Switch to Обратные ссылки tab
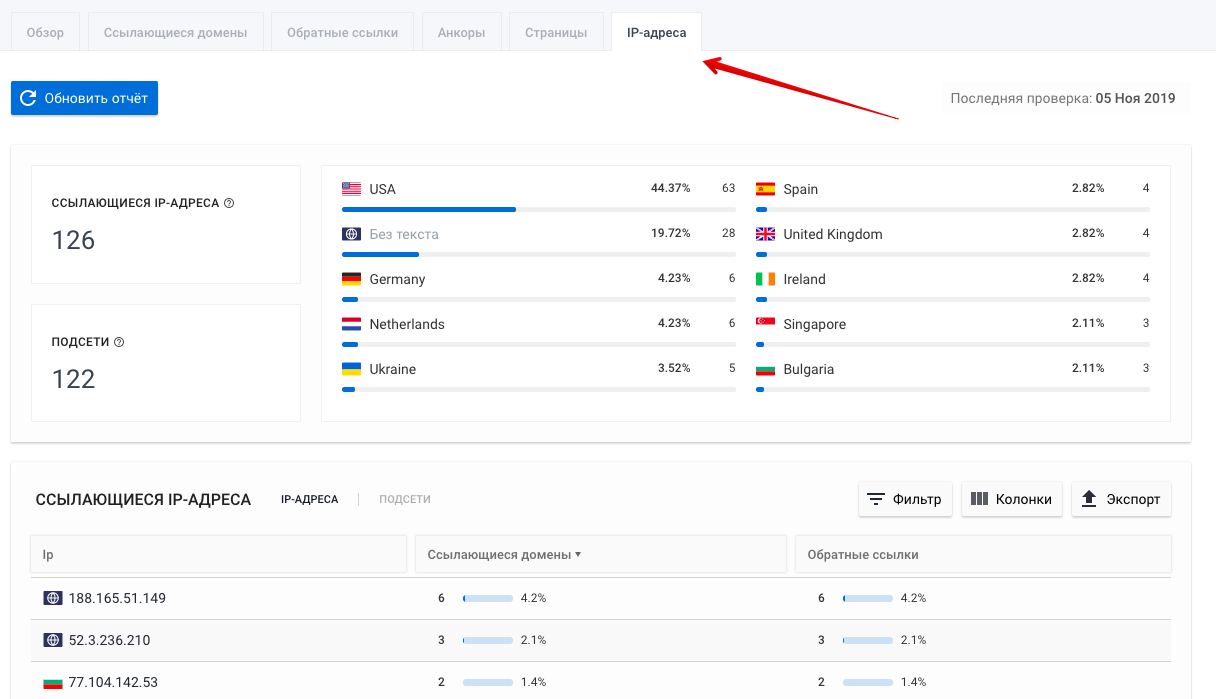Viewport: 1216px width, 699px height. click(342, 32)
